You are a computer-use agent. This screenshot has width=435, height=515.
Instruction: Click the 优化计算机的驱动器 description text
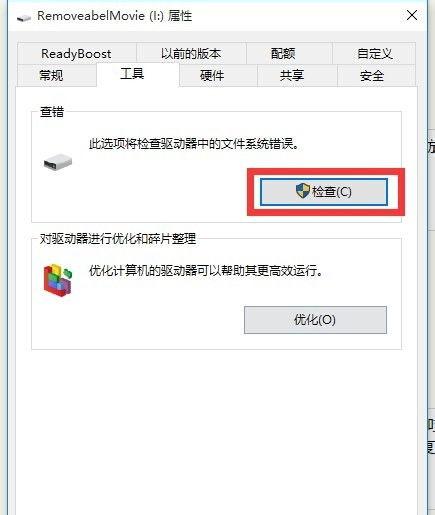pos(206,270)
